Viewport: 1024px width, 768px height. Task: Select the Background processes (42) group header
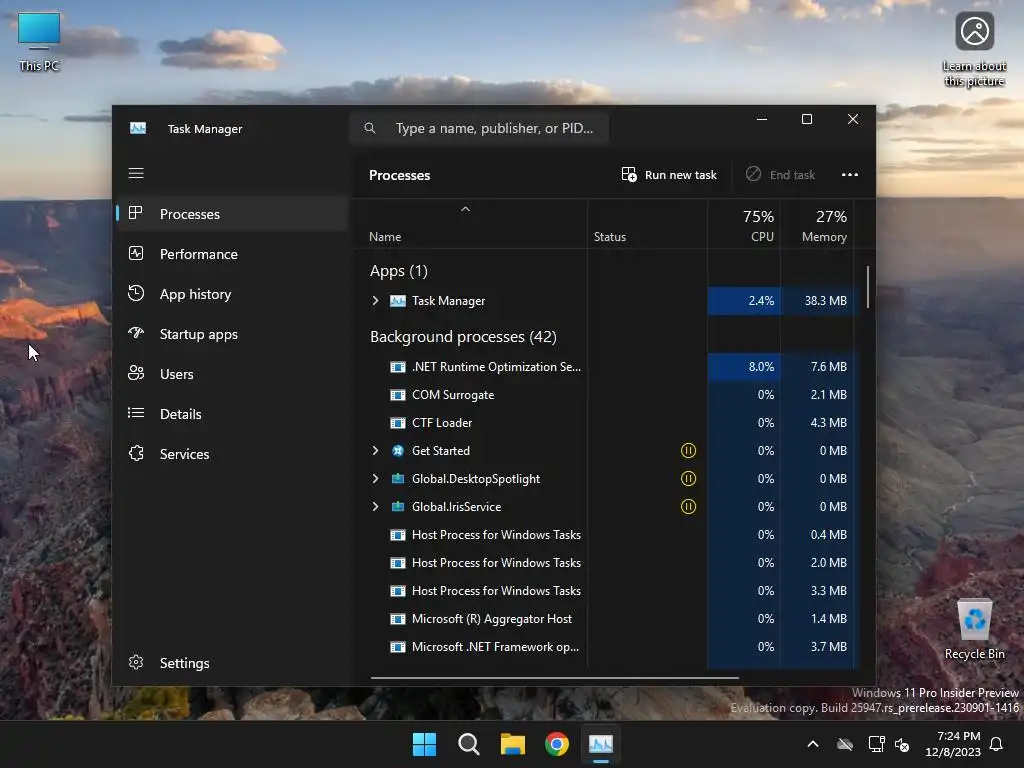click(463, 336)
